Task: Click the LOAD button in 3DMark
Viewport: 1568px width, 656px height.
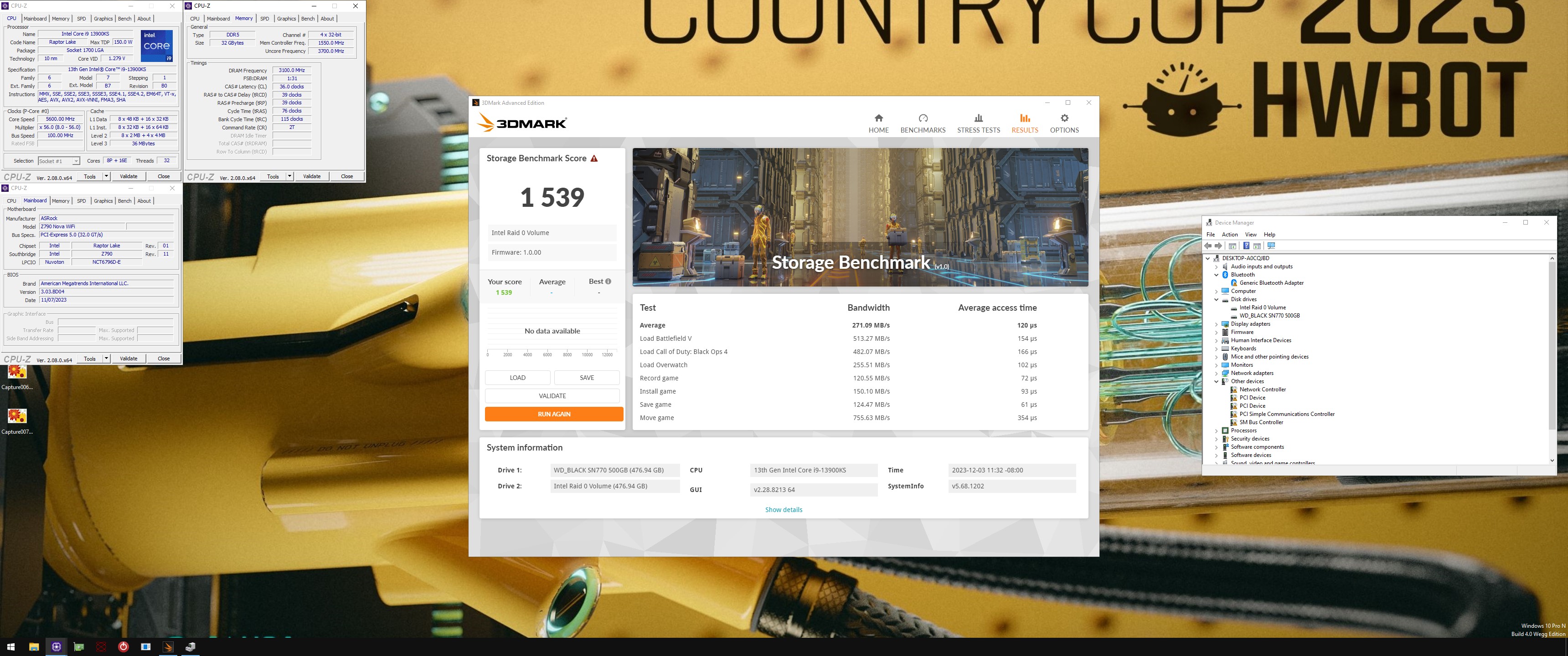Action: pyautogui.click(x=517, y=378)
